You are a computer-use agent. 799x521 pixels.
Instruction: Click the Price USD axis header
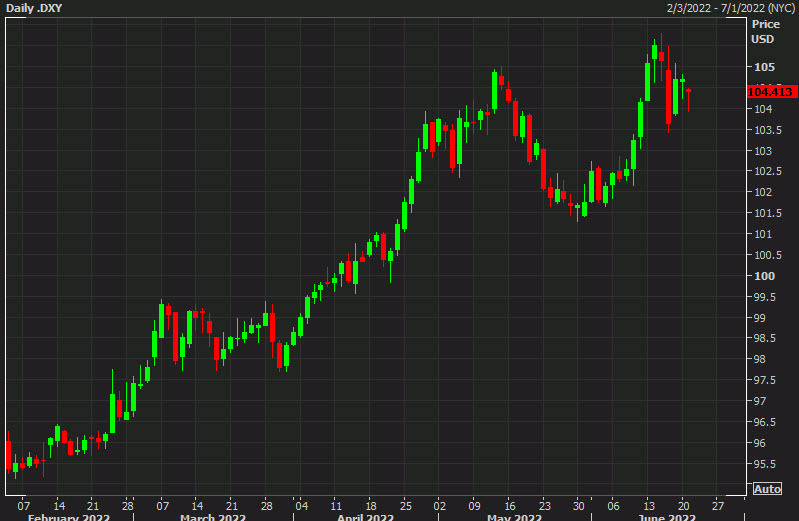tap(765, 31)
